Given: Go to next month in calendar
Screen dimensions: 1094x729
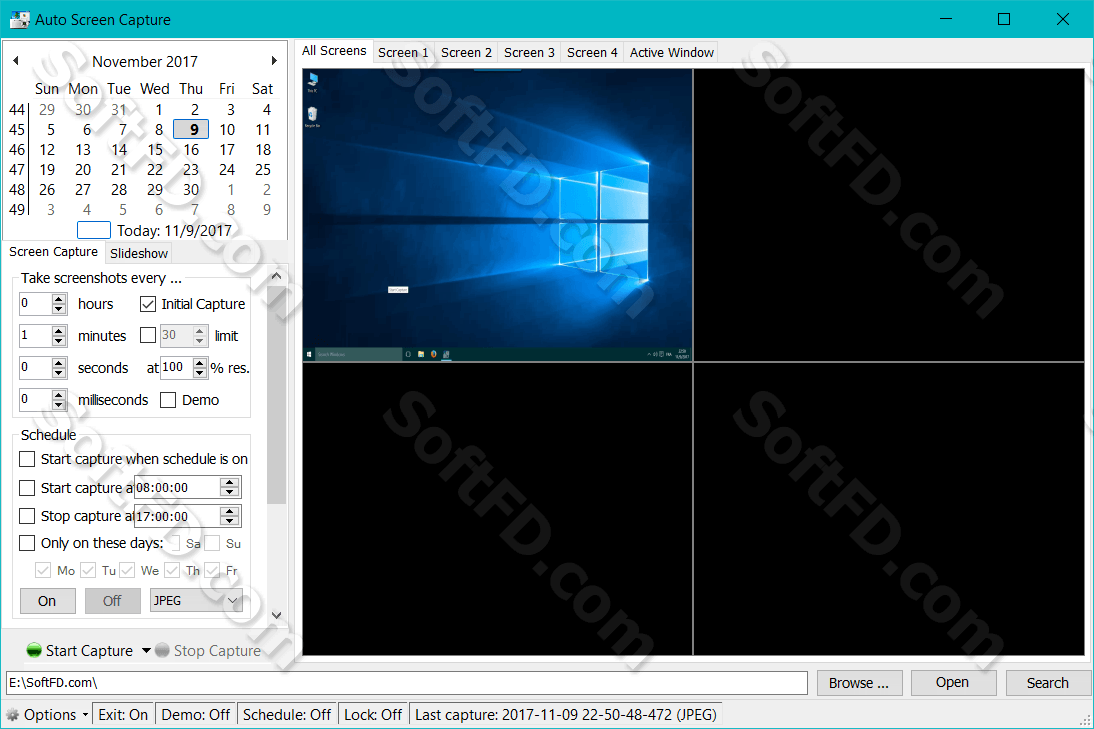Looking at the screenshot, I should pos(274,61).
